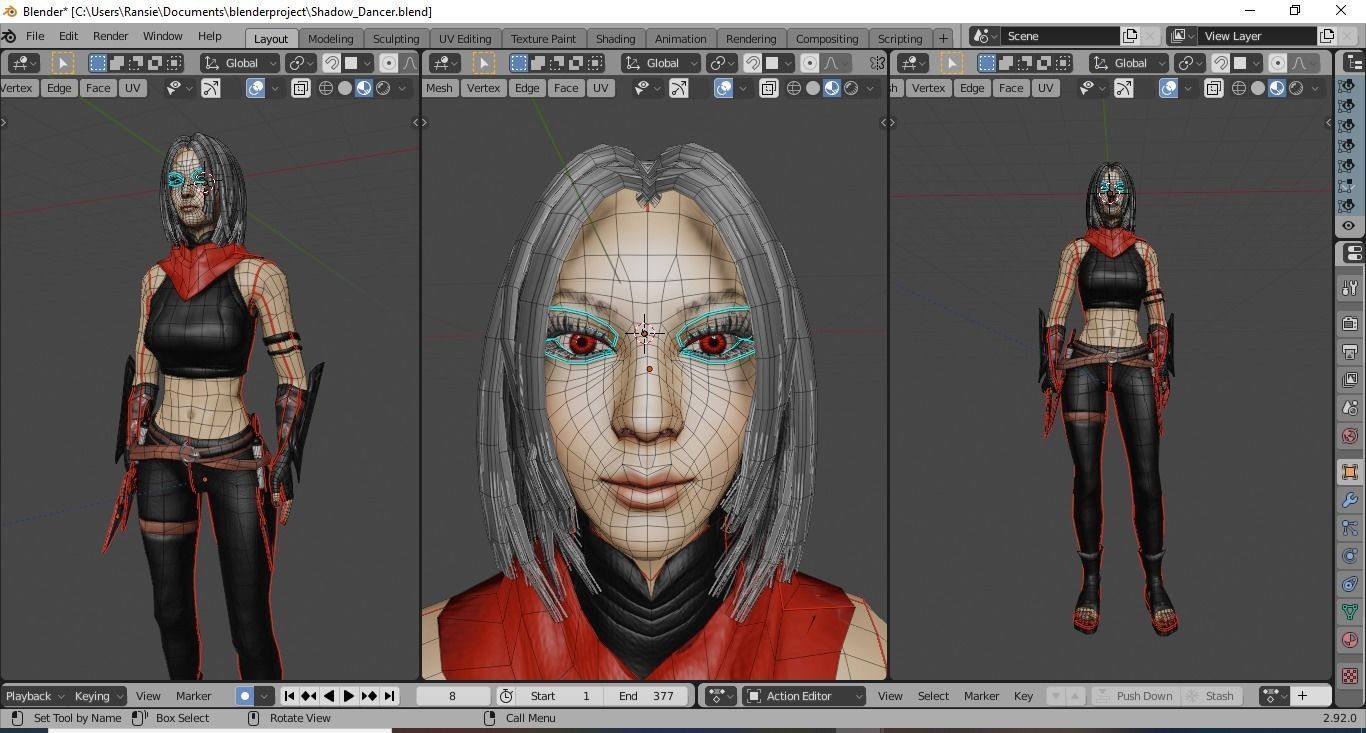The width and height of the screenshot is (1366, 733).
Task: Toggle gizmos in left viewport
Action: click(211, 88)
